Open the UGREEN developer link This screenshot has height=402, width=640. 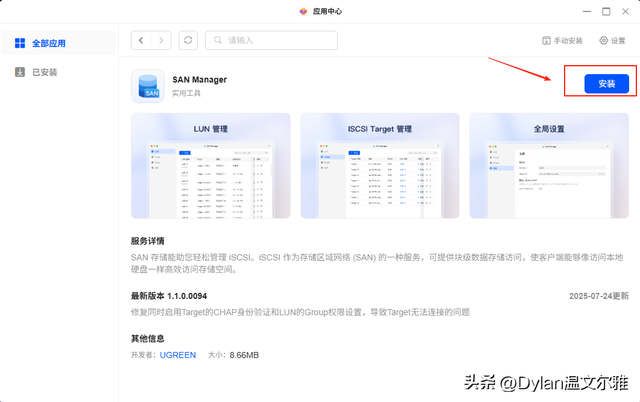pyautogui.click(x=178, y=355)
